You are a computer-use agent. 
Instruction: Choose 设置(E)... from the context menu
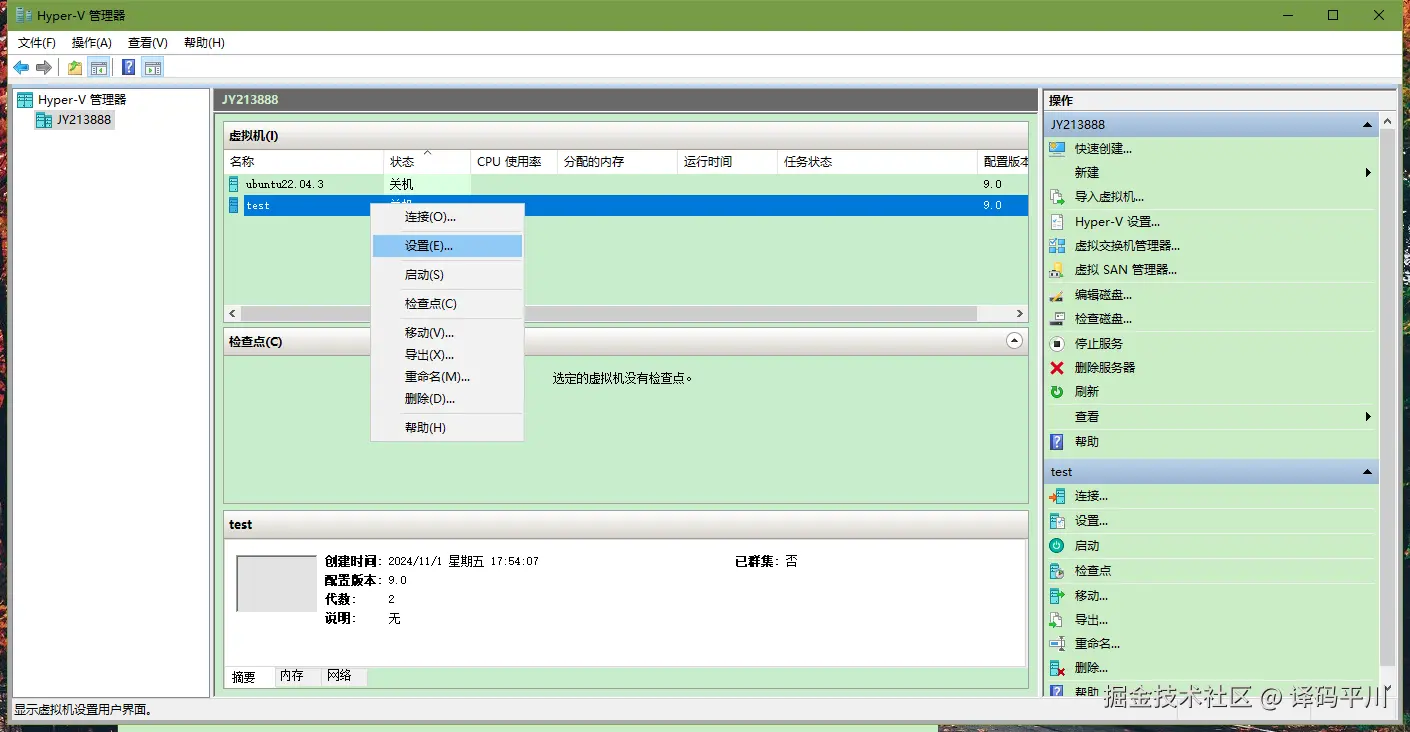click(447, 245)
